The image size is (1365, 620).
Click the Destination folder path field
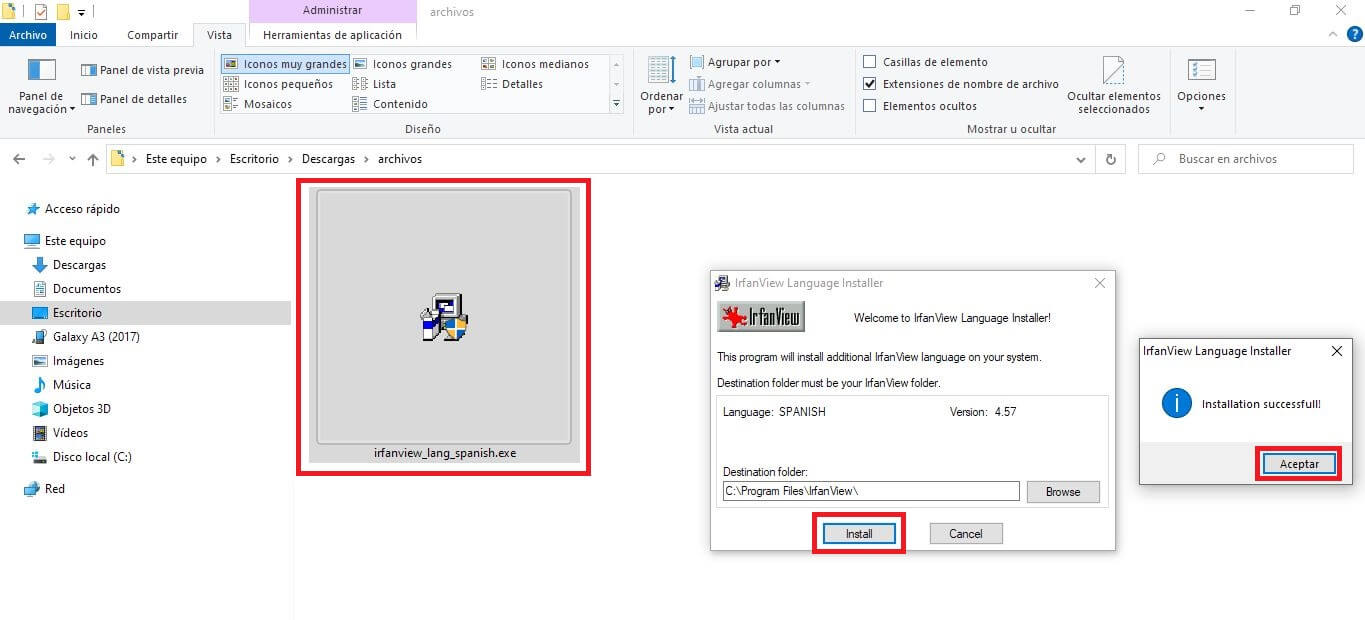pyautogui.click(x=871, y=491)
